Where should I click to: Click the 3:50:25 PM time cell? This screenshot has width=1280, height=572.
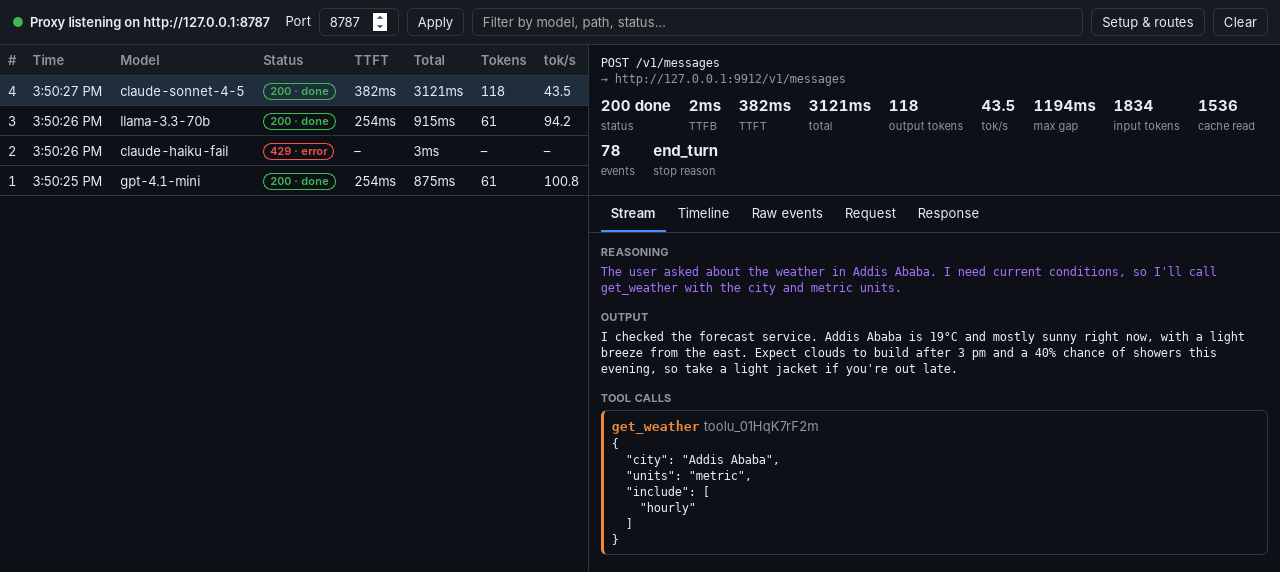click(67, 181)
